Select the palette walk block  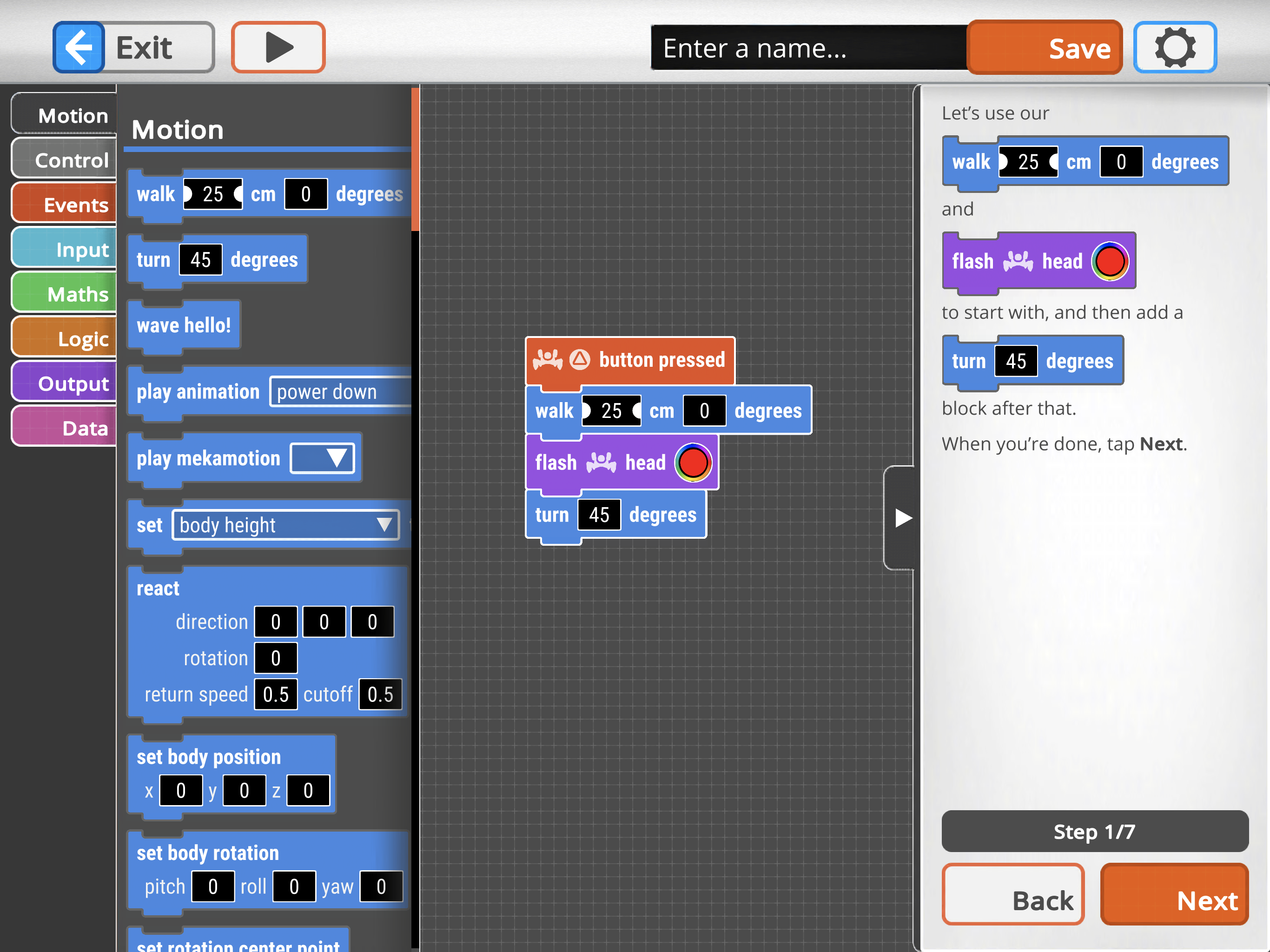click(269, 194)
